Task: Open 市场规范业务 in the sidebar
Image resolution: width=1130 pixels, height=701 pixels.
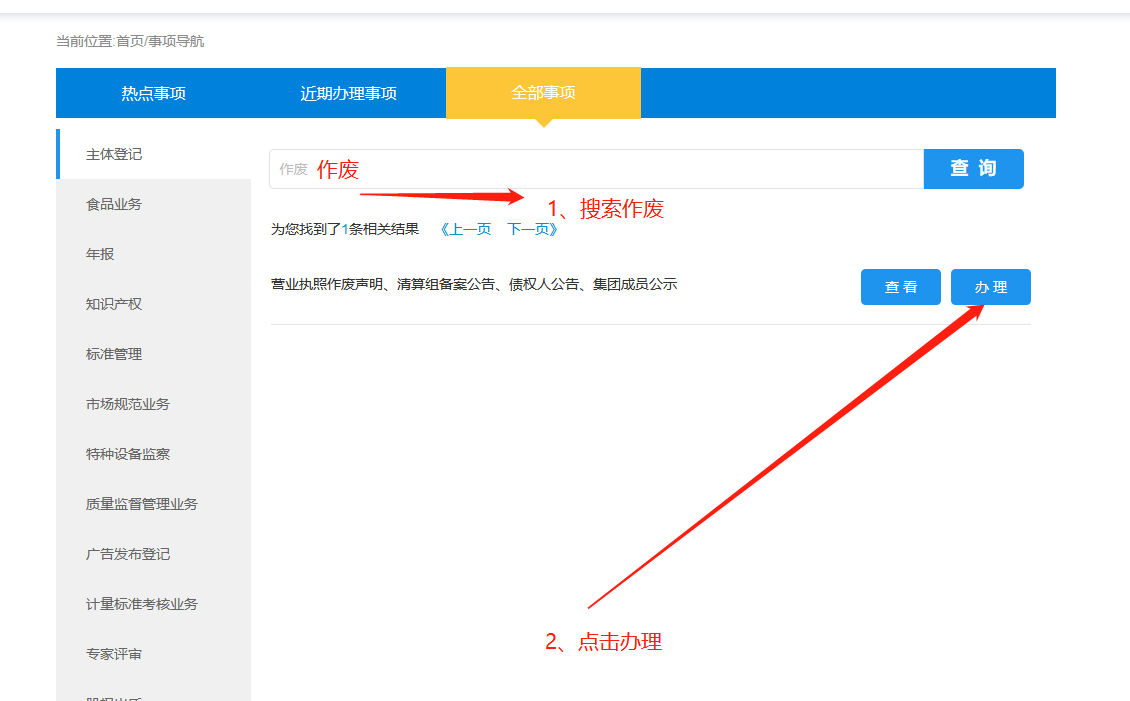Action: point(128,404)
